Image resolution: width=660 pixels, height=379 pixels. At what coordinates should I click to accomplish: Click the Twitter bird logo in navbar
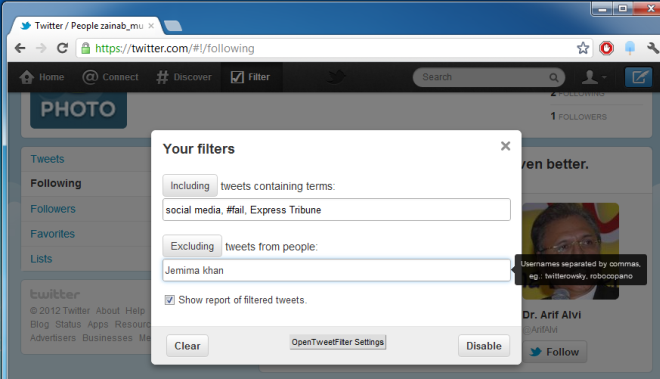[x=336, y=77]
